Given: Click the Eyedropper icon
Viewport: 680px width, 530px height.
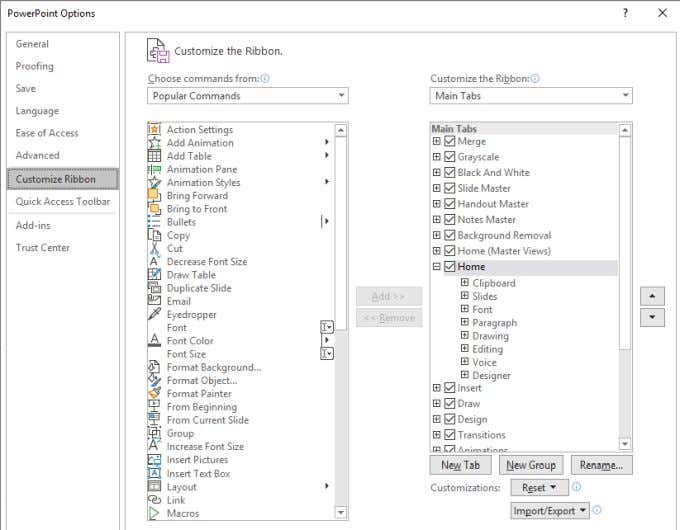Looking at the screenshot, I should point(154,314).
